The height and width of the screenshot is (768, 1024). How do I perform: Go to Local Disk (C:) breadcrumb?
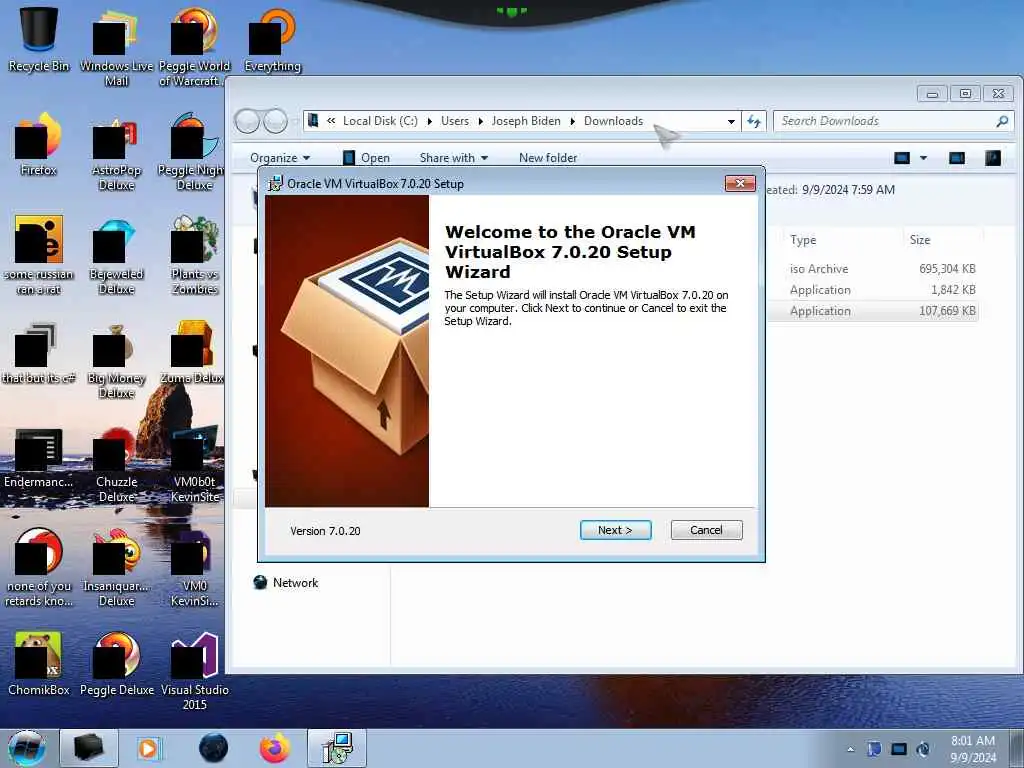click(x=380, y=121)
